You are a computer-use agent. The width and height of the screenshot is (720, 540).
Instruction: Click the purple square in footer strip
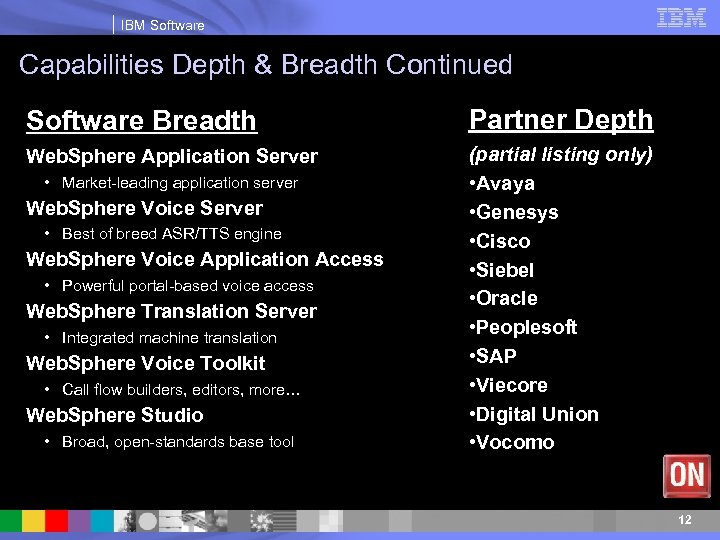(x=79, y=521)
